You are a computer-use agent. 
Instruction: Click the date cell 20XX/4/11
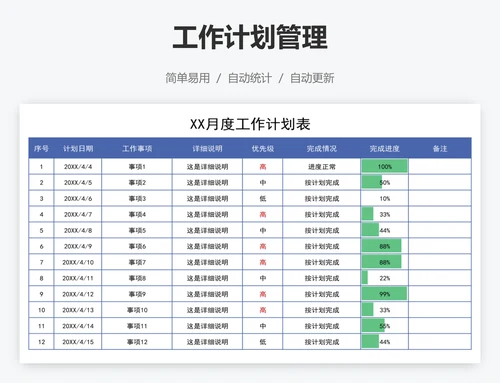point(78,278)
